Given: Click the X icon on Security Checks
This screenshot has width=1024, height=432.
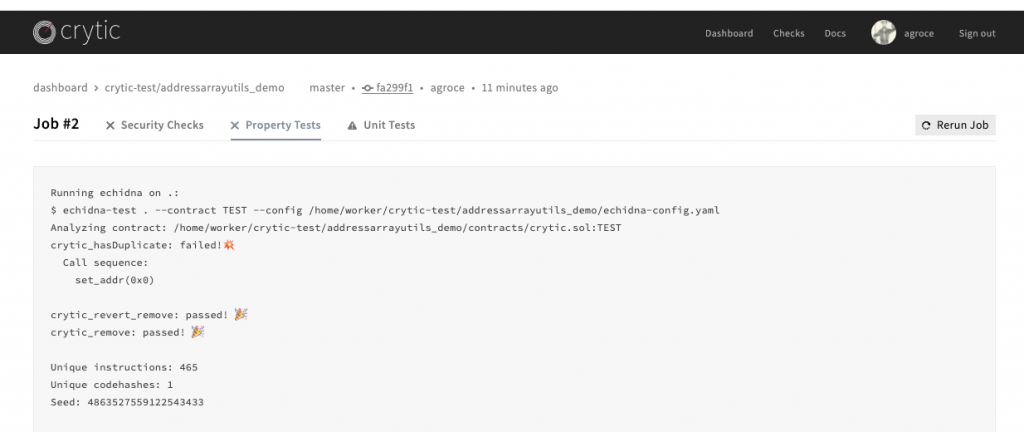Looking at the screenshot, I should click(110, 126).
